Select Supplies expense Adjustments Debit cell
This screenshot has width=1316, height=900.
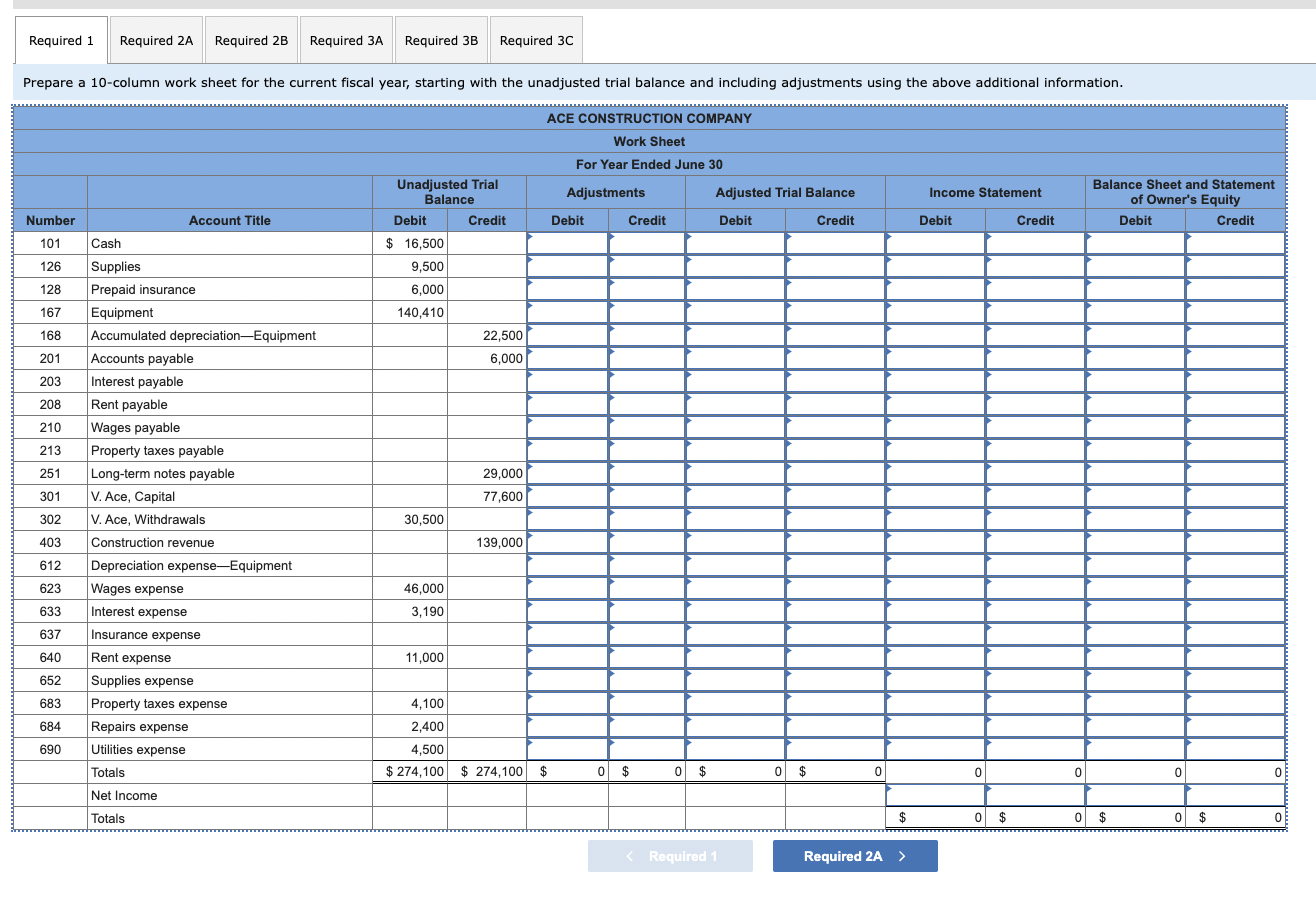[x=567, y=680]
